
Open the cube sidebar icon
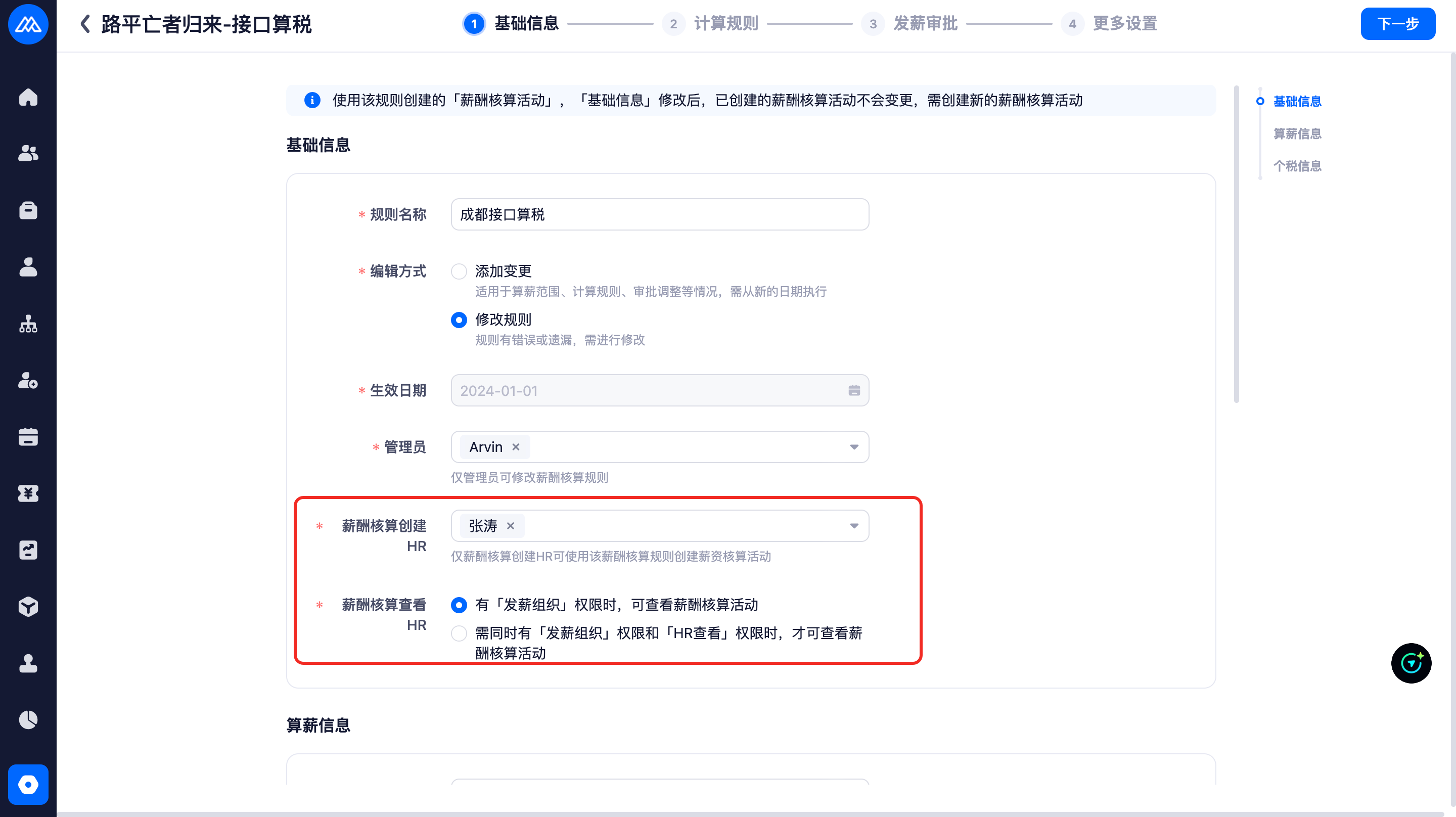[28, 607]
